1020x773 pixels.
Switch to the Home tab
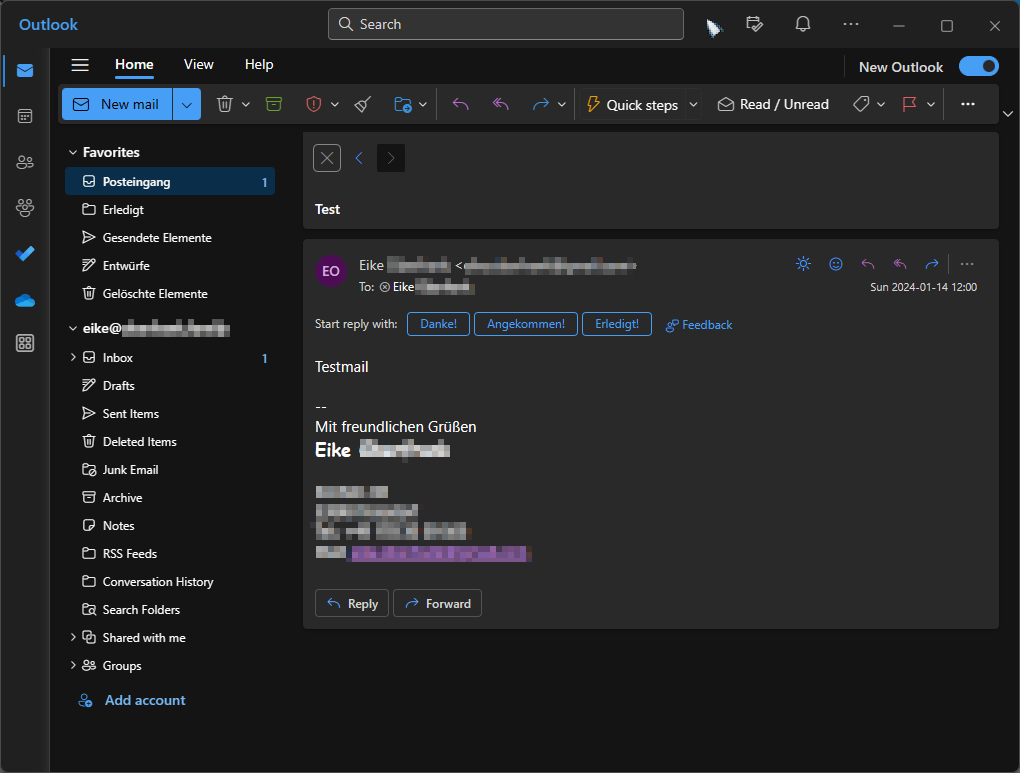click(x=134, y=64)
